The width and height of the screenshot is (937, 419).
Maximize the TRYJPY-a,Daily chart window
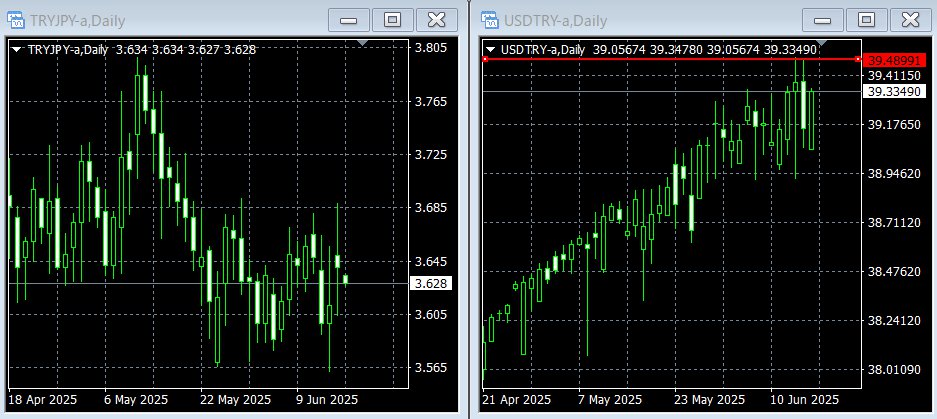pyautogui.click(x=392, y=20)
